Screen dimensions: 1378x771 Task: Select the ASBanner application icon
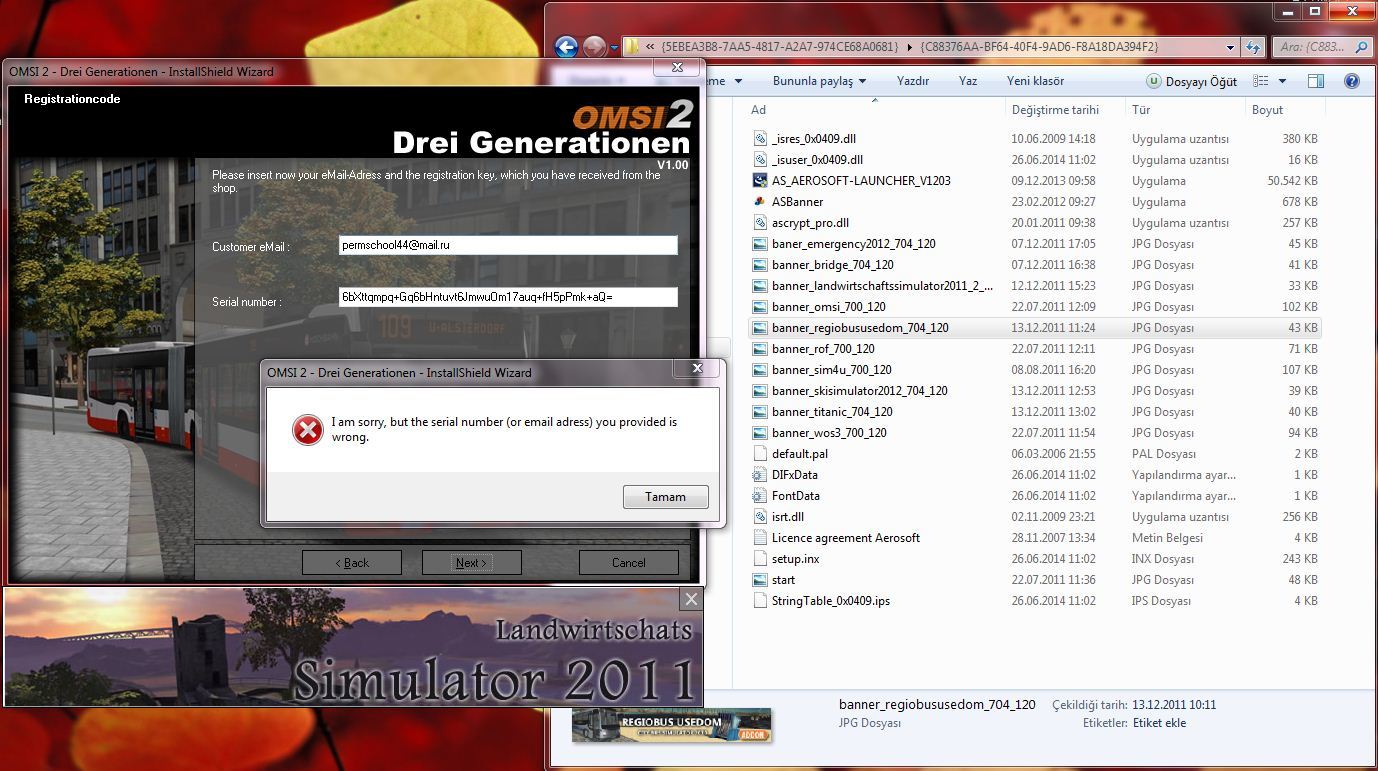point(760,202)
